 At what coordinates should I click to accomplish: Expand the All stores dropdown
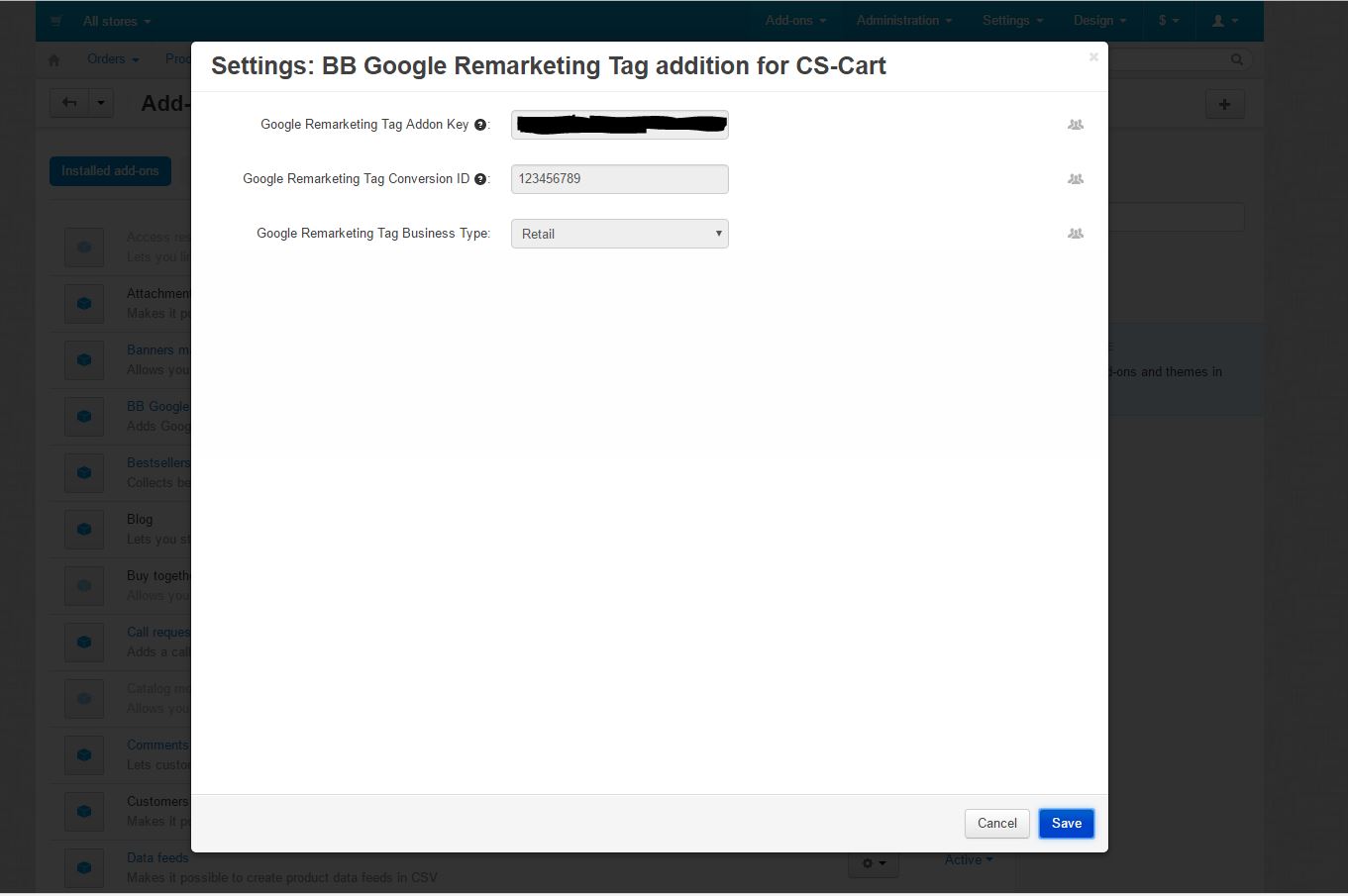pos(117,21)
